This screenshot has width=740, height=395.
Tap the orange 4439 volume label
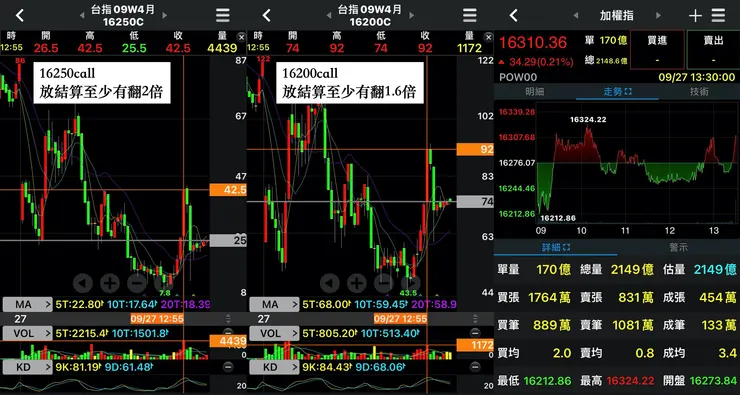coord(228,341)
